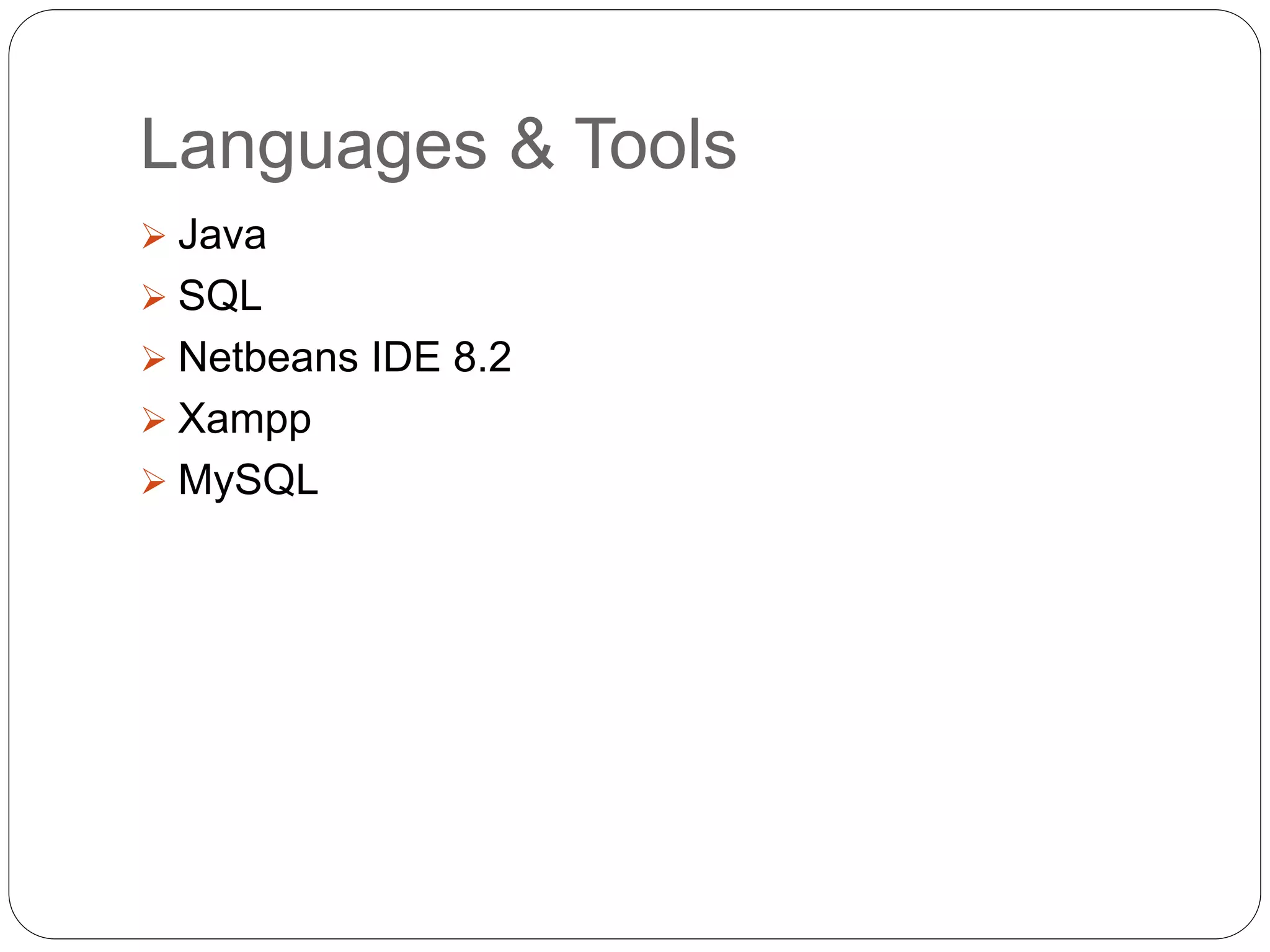Click the arrow bullet beside MySQL
1270x952 pixels.
153,481
